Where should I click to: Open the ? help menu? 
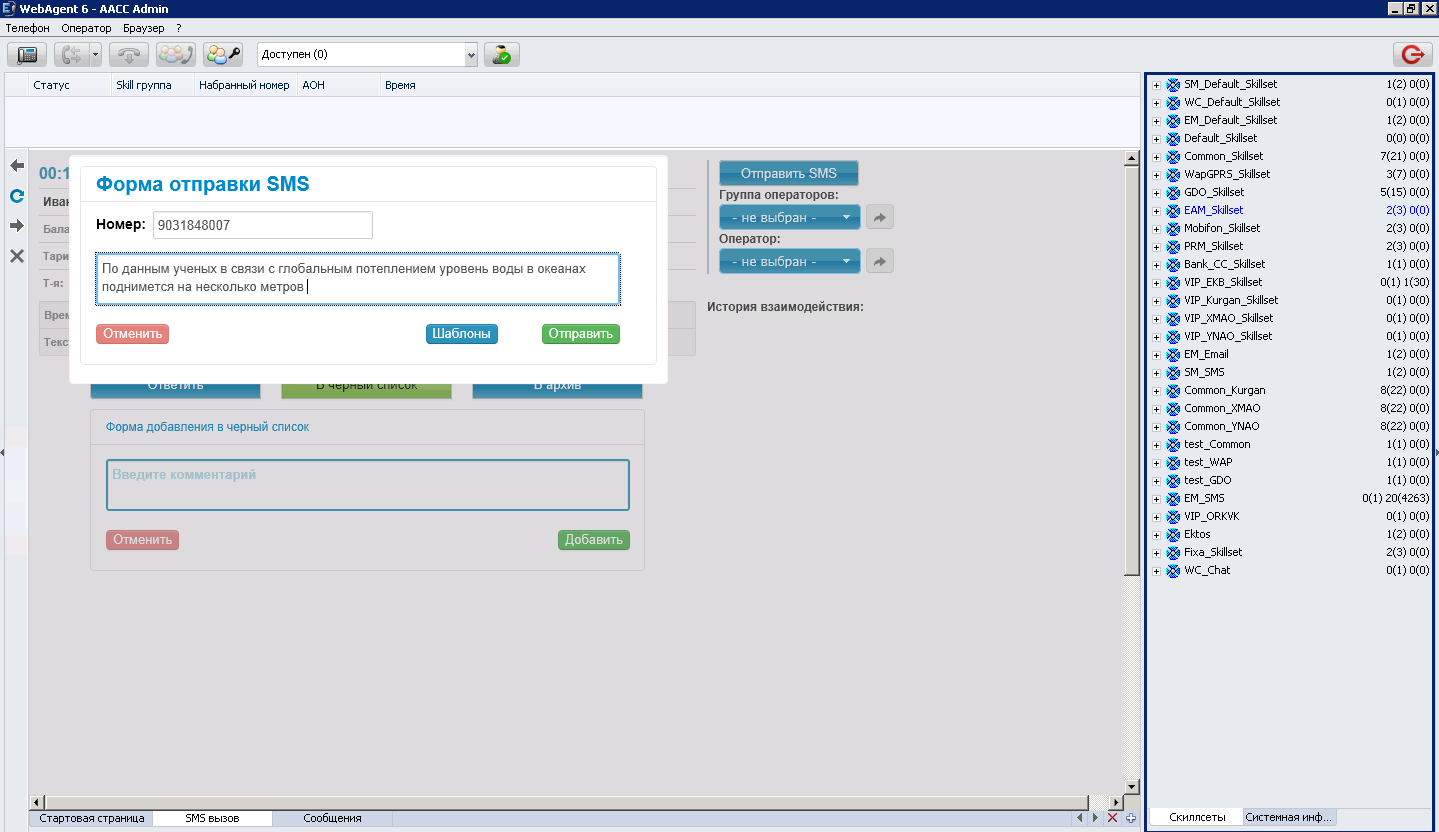[179, 28]
